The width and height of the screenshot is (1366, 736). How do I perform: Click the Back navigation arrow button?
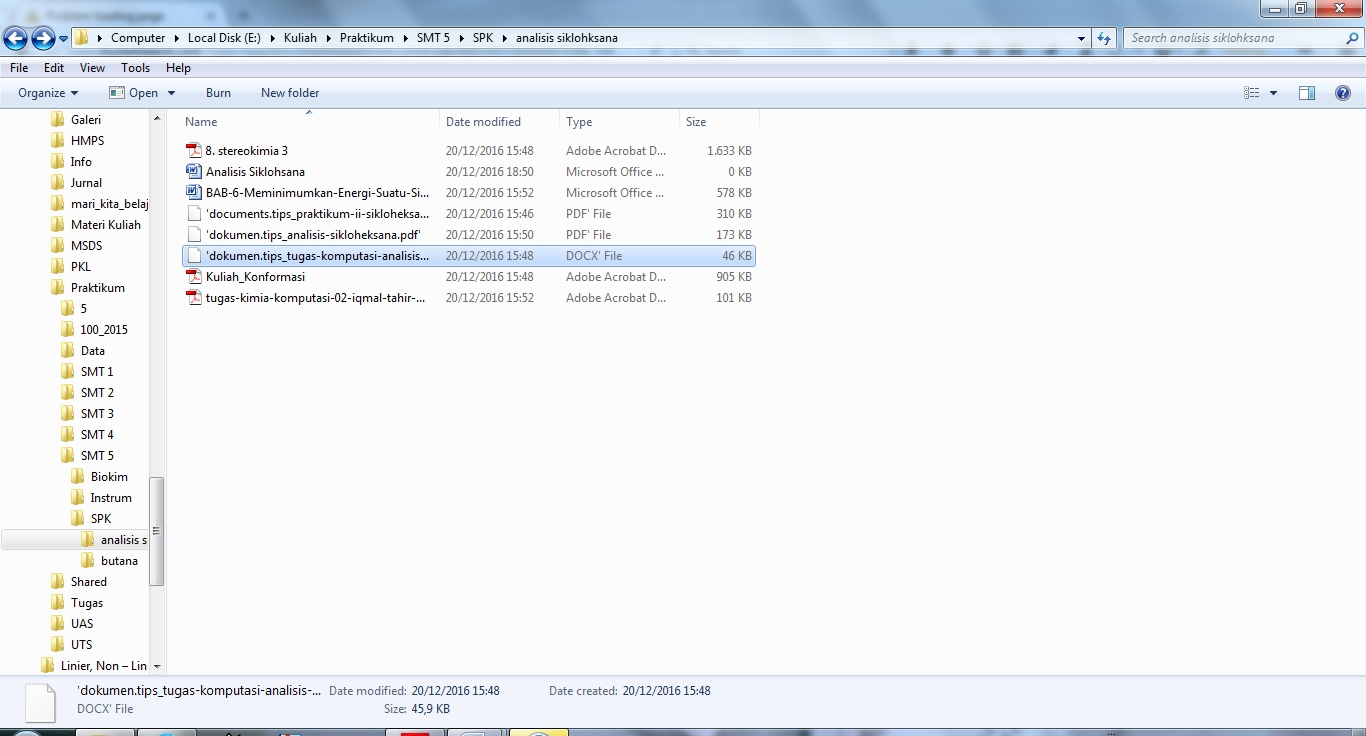coord(16,38)
